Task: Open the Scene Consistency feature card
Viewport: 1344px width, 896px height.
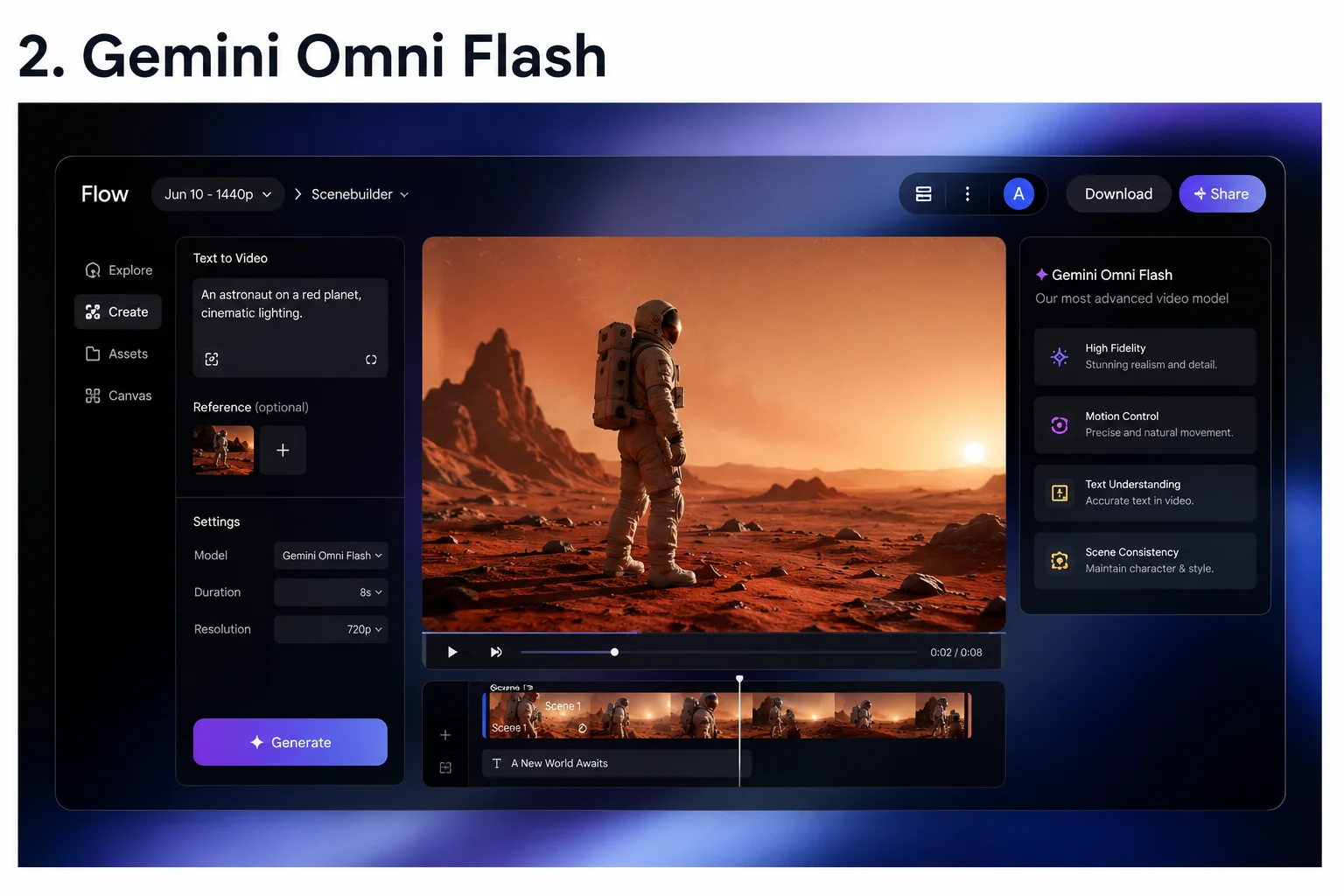Action: 1145,561
